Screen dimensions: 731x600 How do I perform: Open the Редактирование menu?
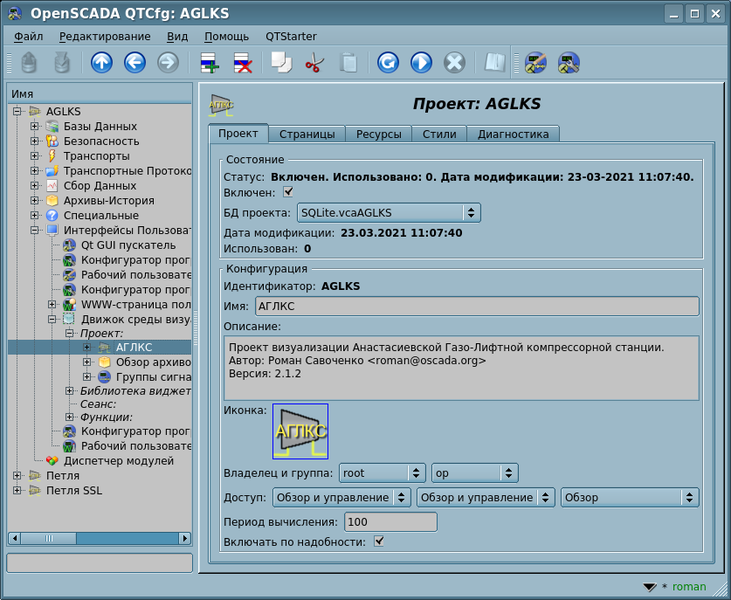pos(104,36)
